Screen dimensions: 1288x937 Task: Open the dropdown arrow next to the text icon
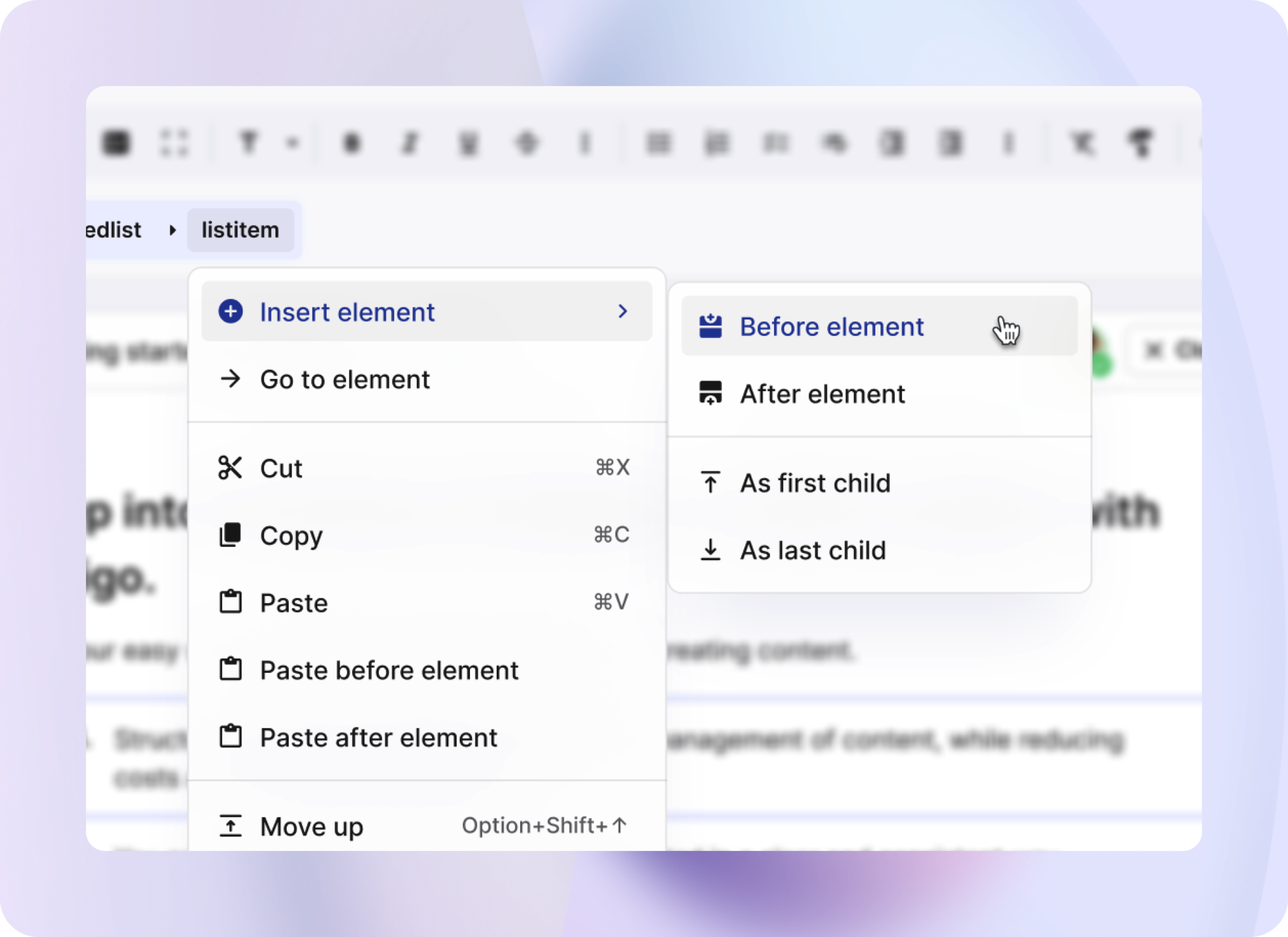pyautogui.click(x=291, y=143)
